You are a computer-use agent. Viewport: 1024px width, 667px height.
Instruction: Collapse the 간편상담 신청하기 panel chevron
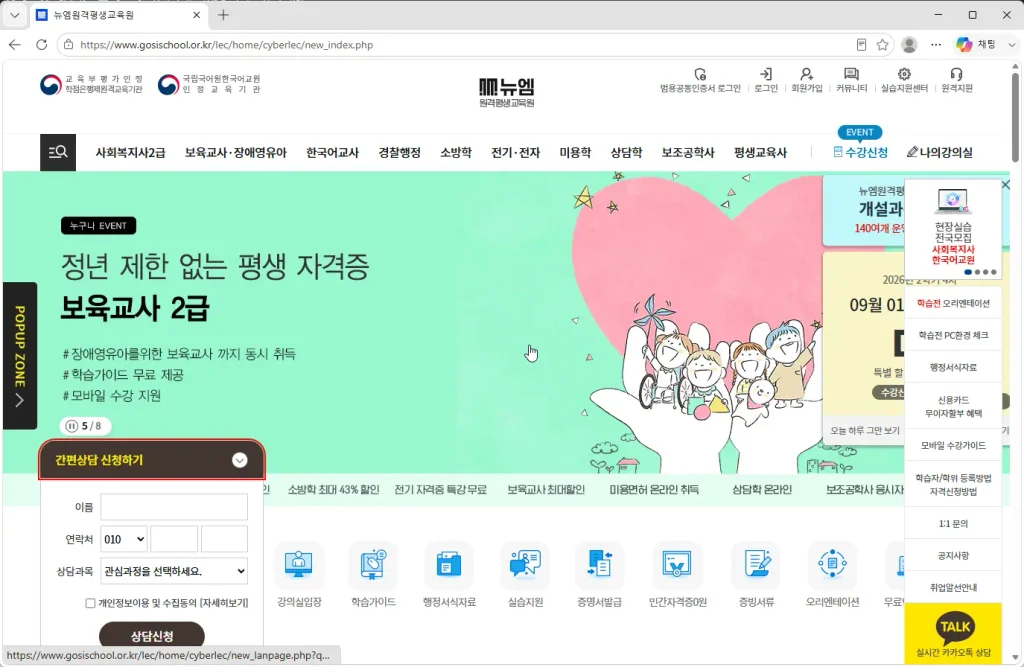(240, 460)
